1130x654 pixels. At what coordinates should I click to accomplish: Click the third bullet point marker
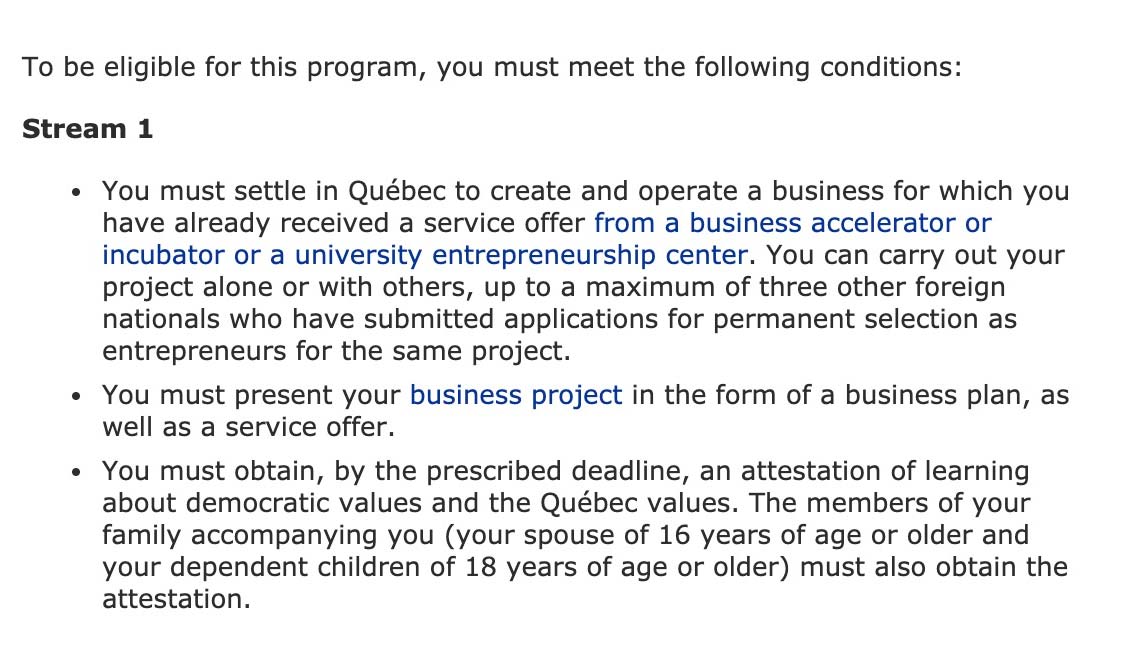click(x=76, y=472)
